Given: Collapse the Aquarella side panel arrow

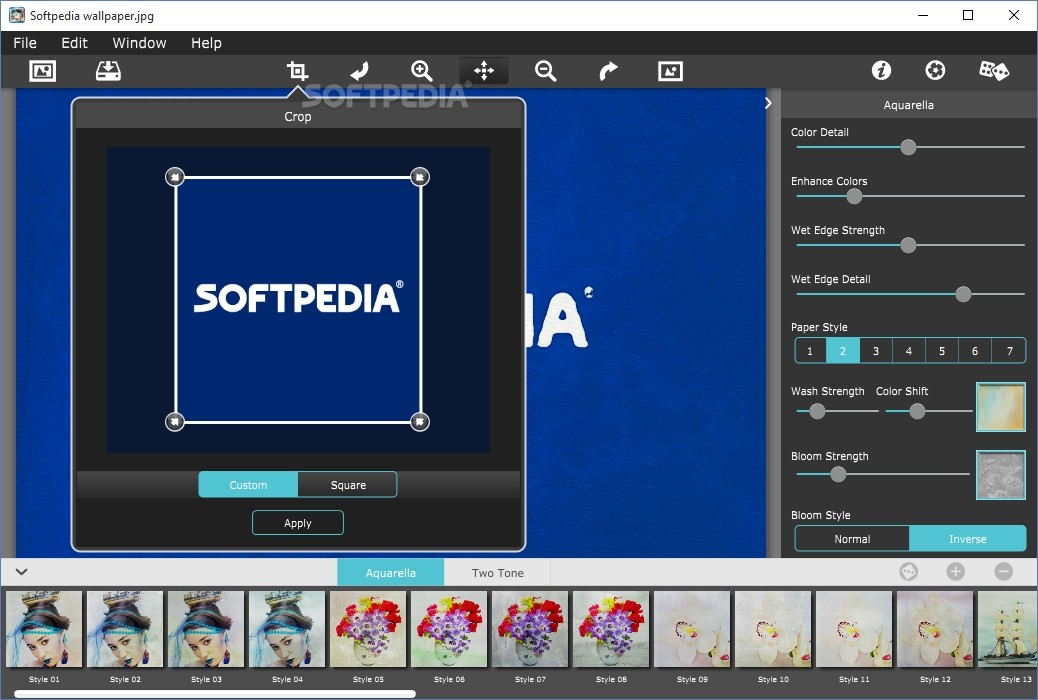Looking at the screenshot, I should [x=768, y=103].
